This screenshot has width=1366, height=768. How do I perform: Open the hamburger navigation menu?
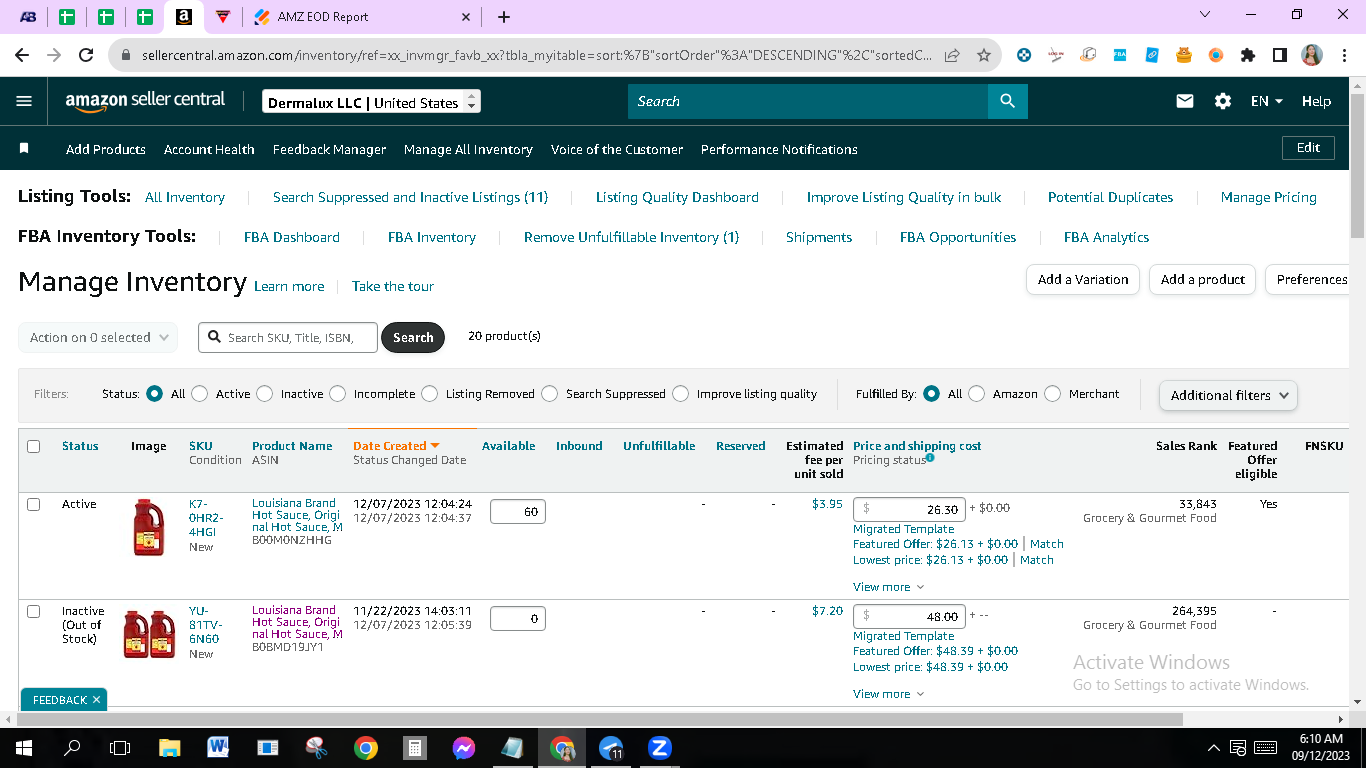click(x=25, y=101)
